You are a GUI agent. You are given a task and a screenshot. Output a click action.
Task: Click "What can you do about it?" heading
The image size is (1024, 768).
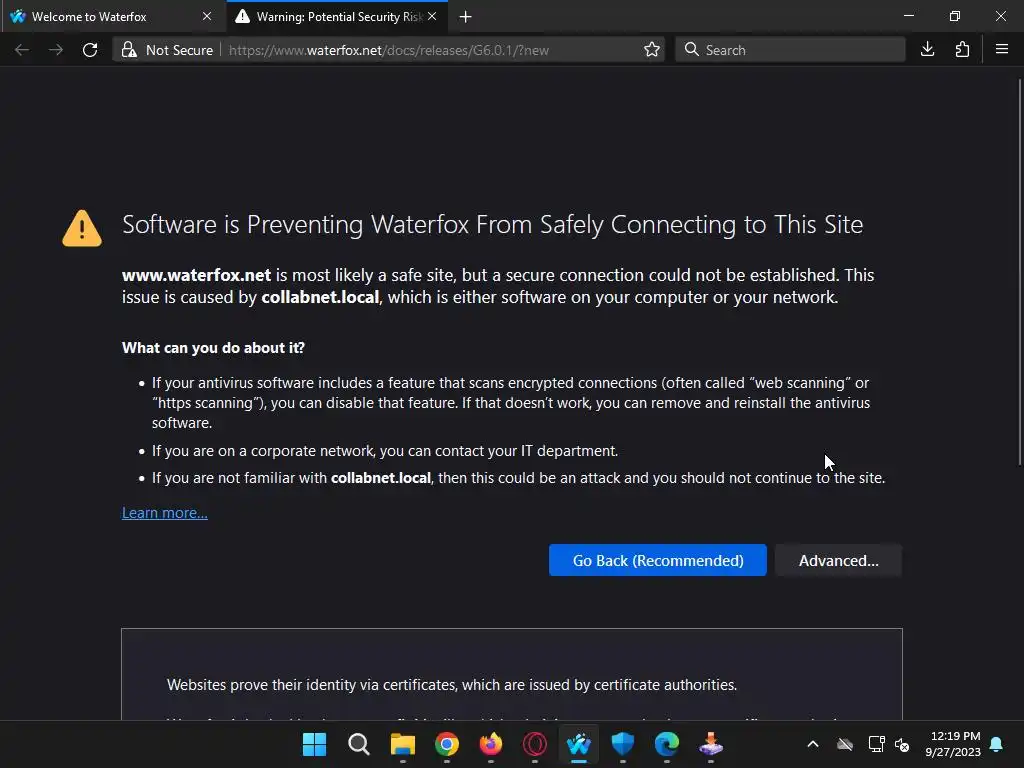(213, 347)
